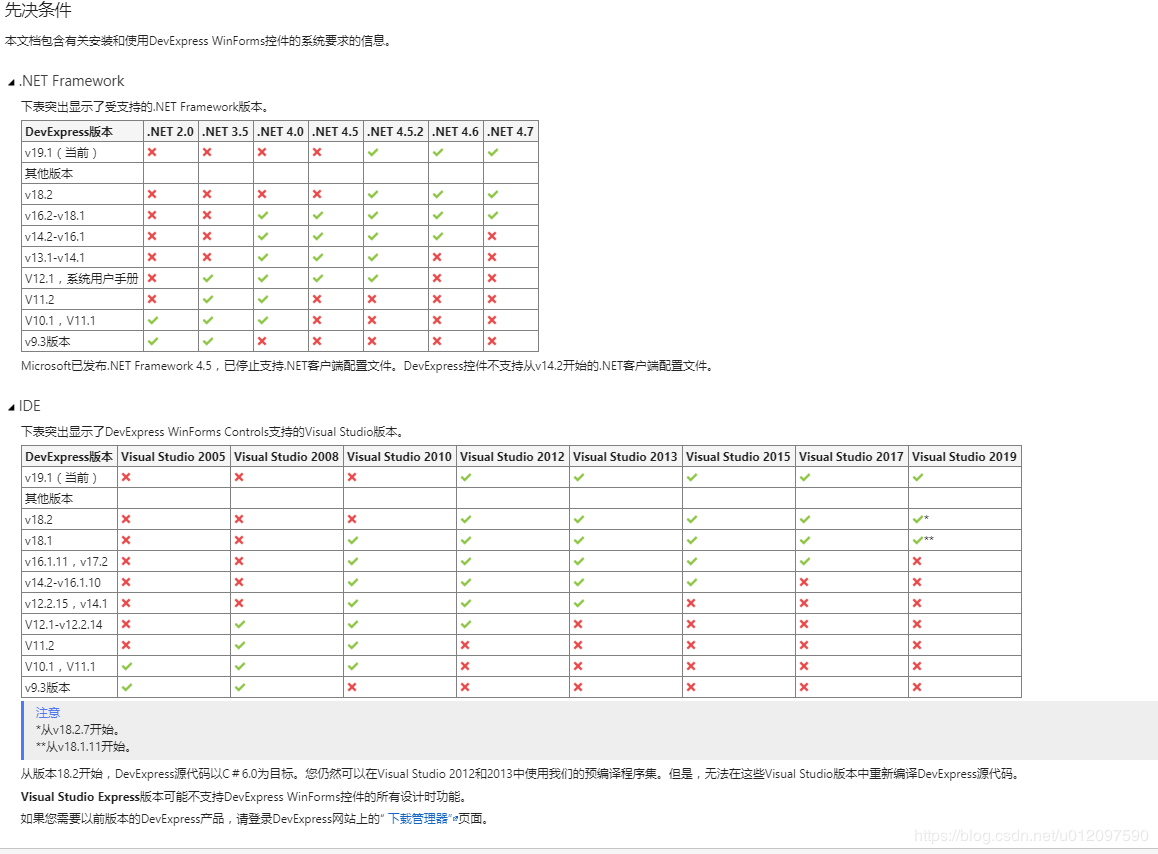Click red cross for v13.1-v14.1 .NET 4.6
The image size is (1158, 854).
click(437, 257)
